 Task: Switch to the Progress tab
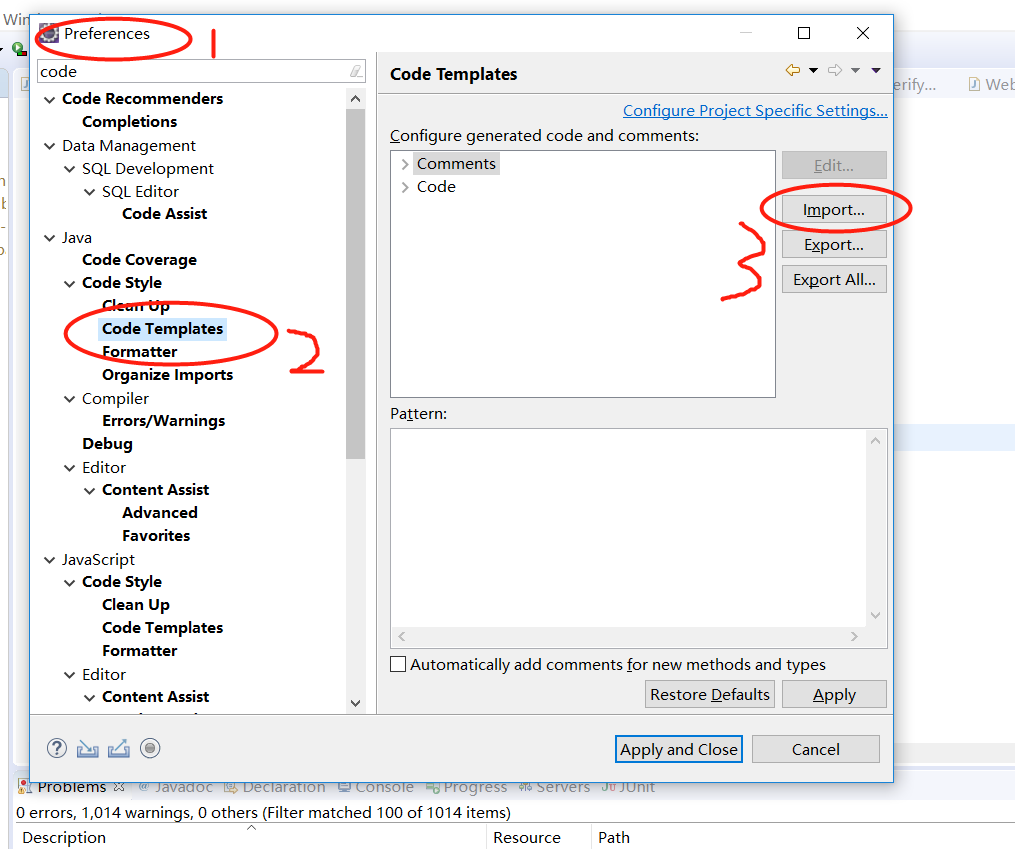pos(467,787)
